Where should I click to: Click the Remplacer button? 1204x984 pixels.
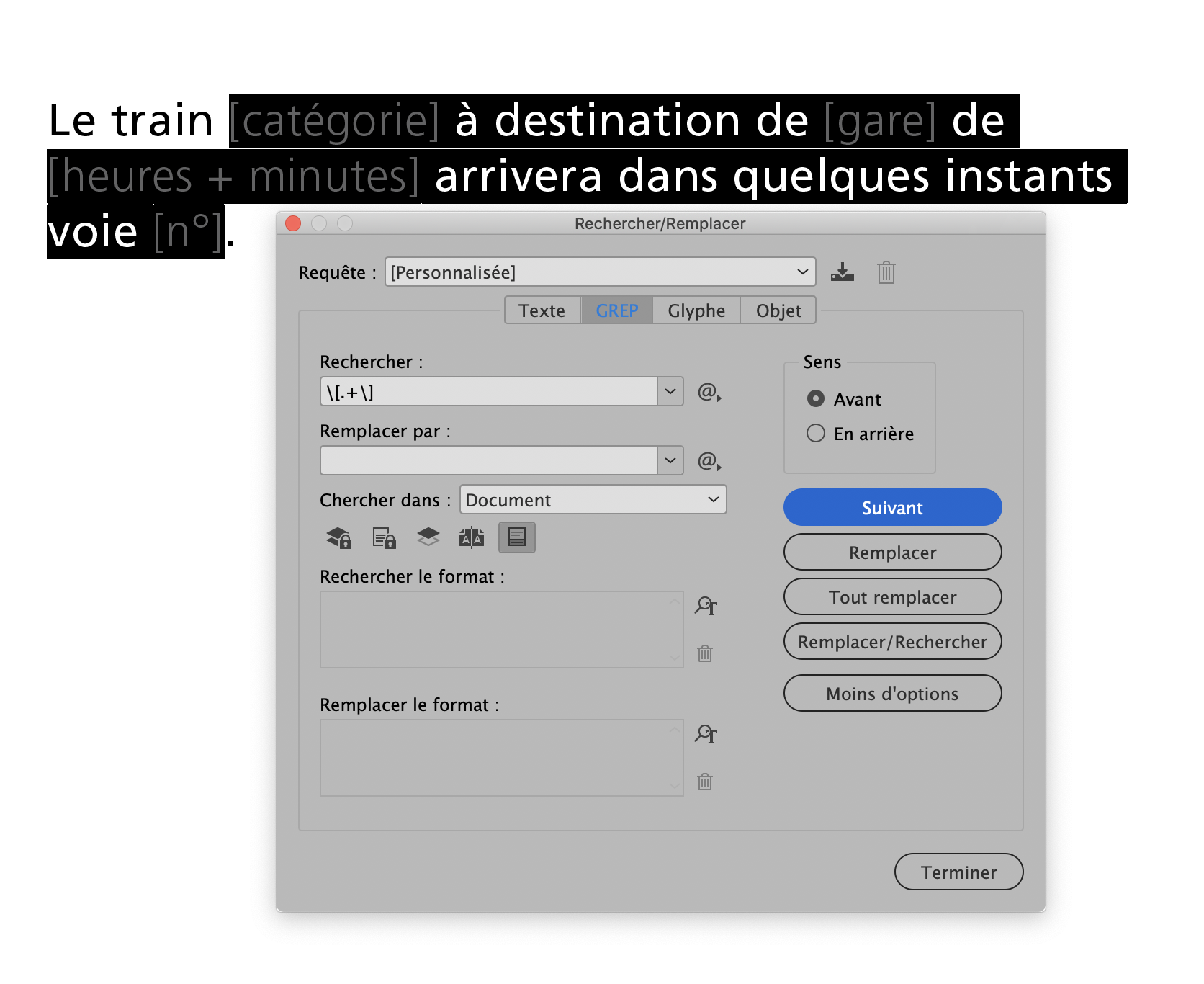coord(893,553)
